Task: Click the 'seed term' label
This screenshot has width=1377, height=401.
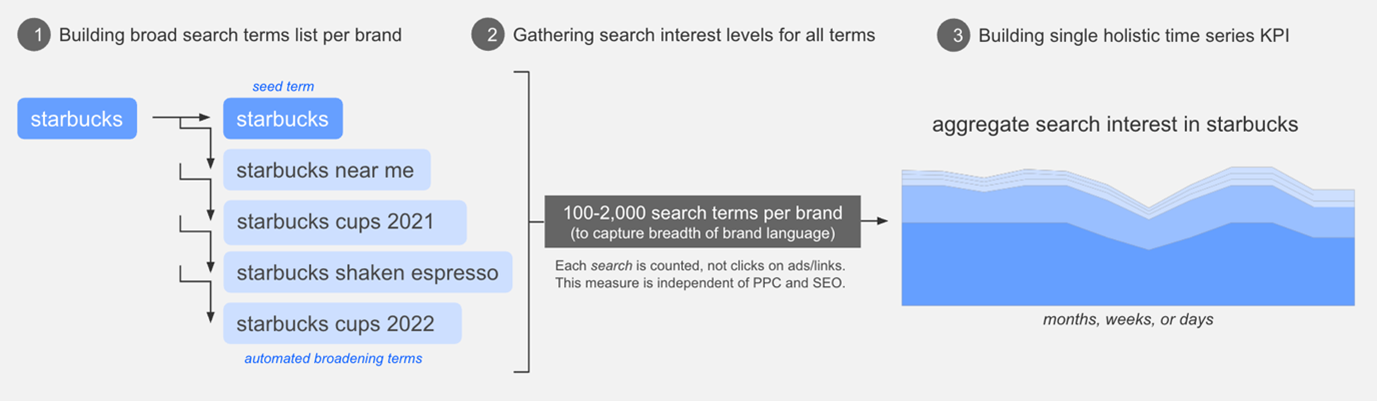Action: 283,87
